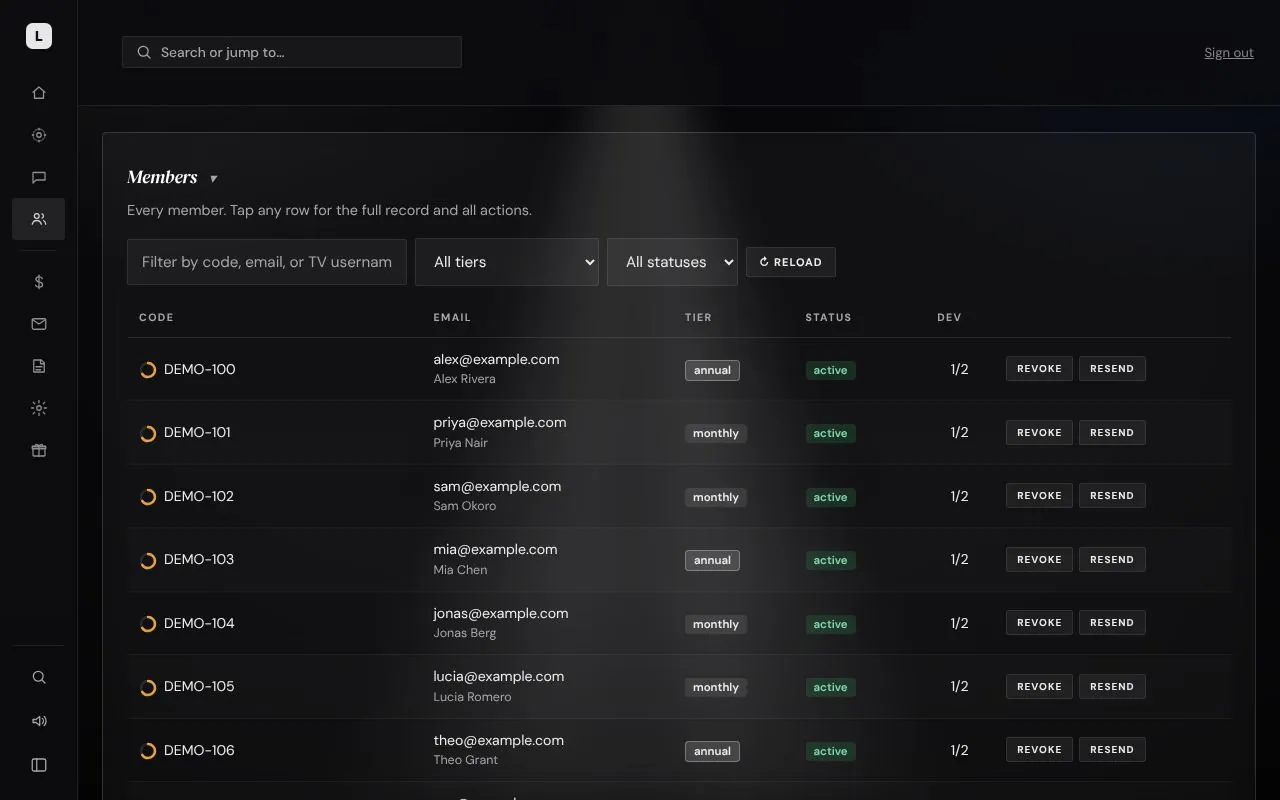Focus the Search or jump to field
1280x800 pixels.
click(292, 52)
